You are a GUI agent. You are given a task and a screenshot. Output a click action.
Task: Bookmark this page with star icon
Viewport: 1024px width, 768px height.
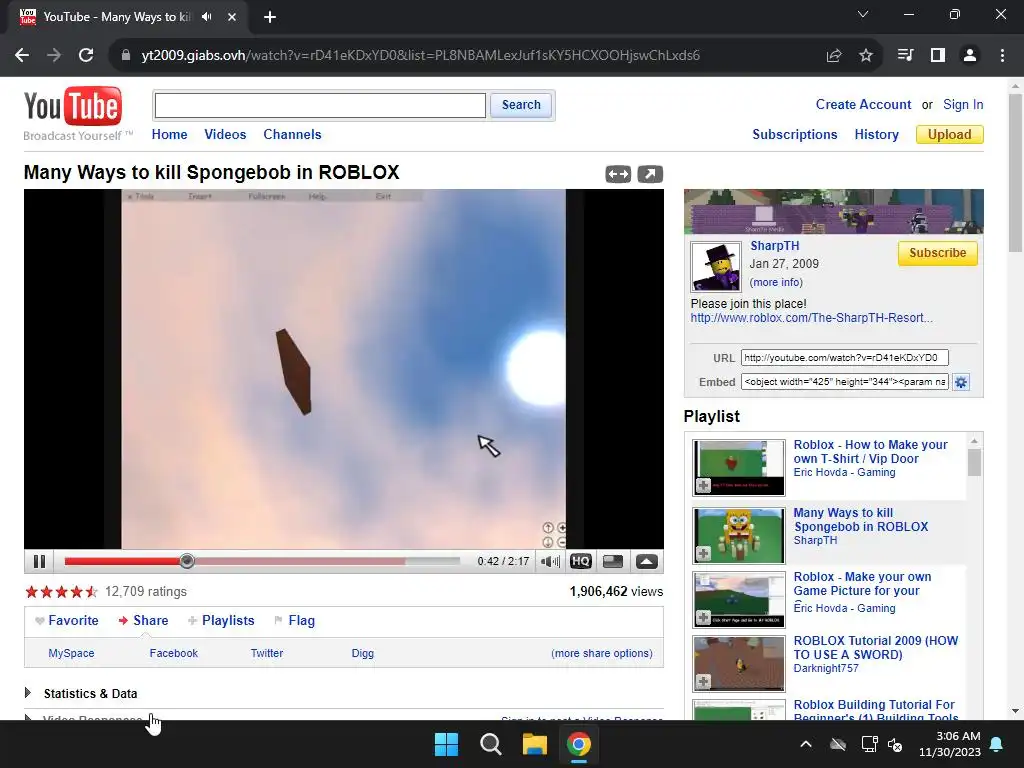pos(866,56)
